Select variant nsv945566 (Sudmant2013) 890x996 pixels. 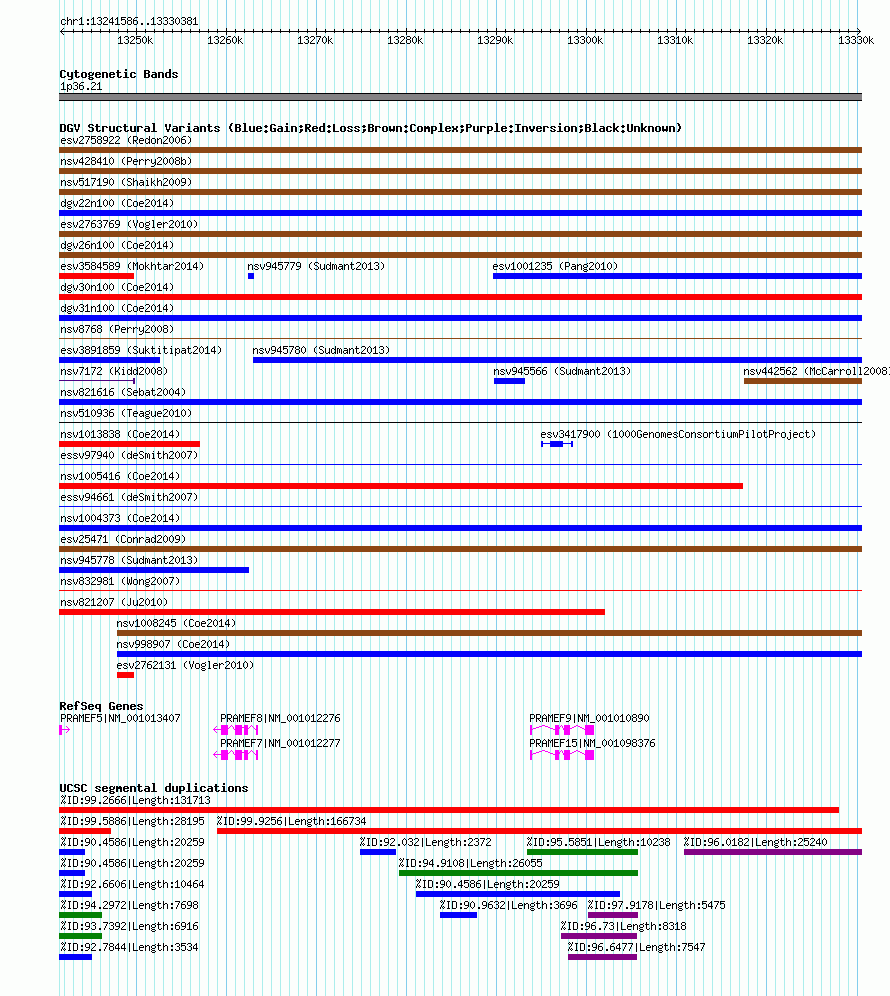(x=509, y=380)
